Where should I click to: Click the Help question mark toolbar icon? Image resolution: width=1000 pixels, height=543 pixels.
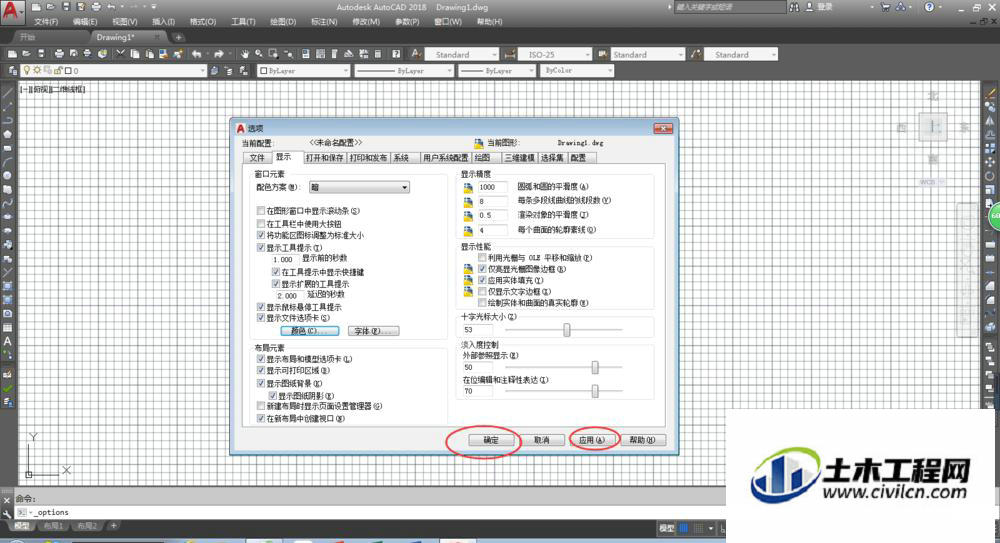(396, 54)
